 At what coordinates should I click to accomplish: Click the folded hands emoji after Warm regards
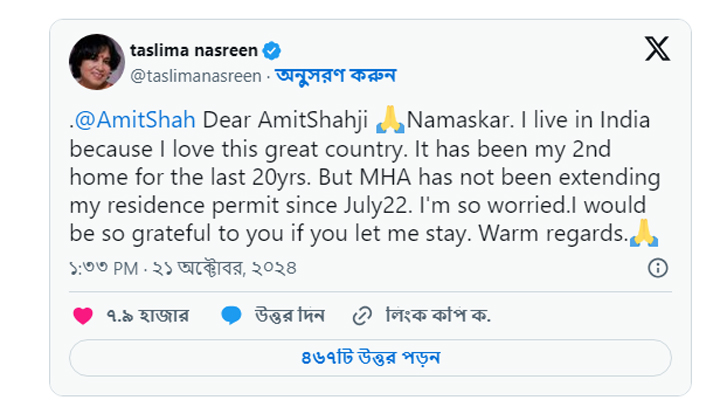(643, 233)
